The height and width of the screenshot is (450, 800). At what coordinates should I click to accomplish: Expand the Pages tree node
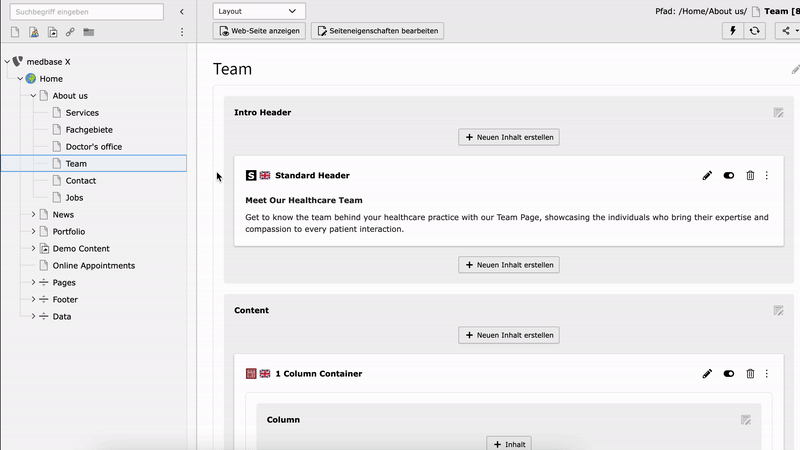pyautogui.click(x=33, y=282)
